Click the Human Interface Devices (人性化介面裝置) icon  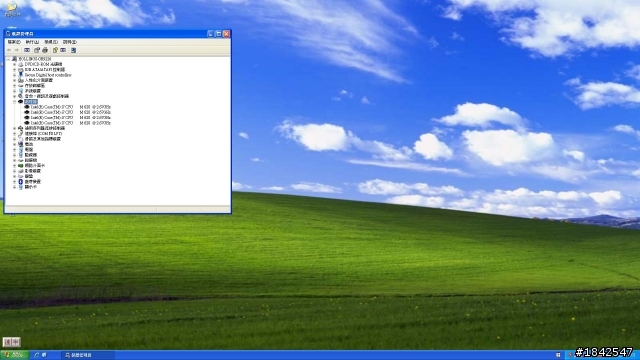20,80
